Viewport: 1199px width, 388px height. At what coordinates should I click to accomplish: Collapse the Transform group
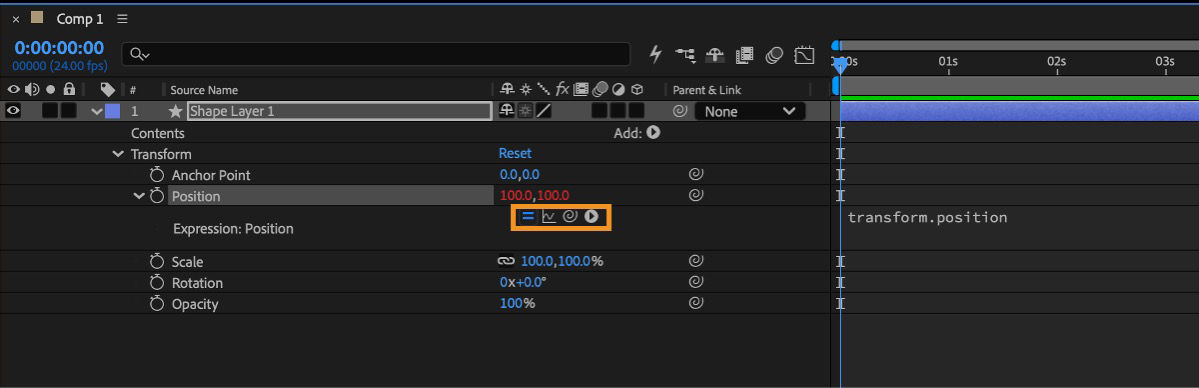118,154
